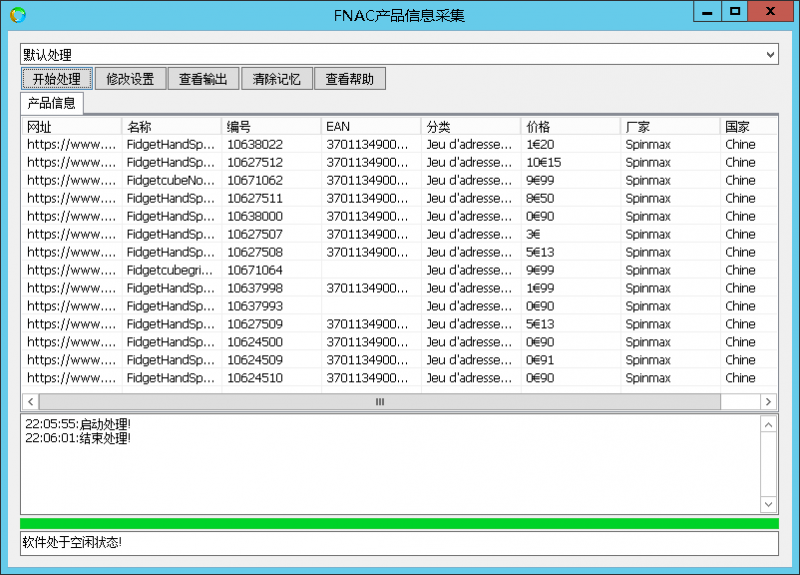The height and width of the screenshot is (575, 800).
Task: Click the status text 软件处于空闲状态!
Action: (x=72, y=542)
